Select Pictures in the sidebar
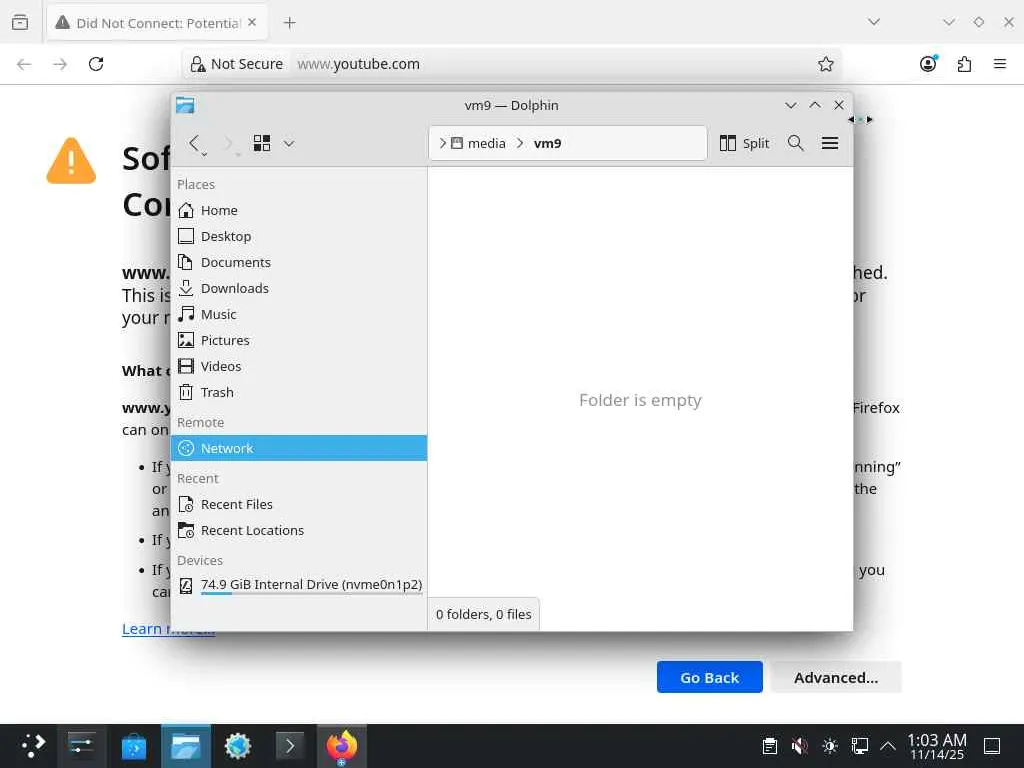 click(299, 340)
